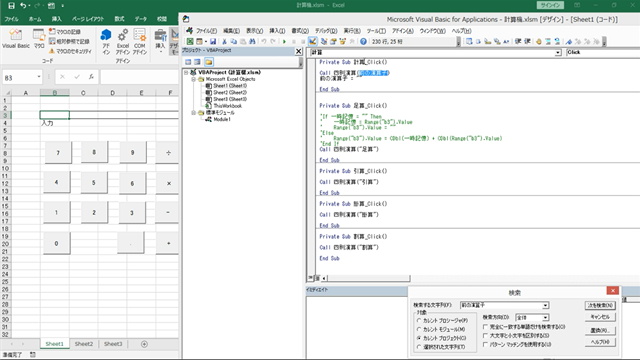The width and height of the screenshot is (640, 360).
Task: Open VBA ファイル(F) menu
Action: pos(206,31)
